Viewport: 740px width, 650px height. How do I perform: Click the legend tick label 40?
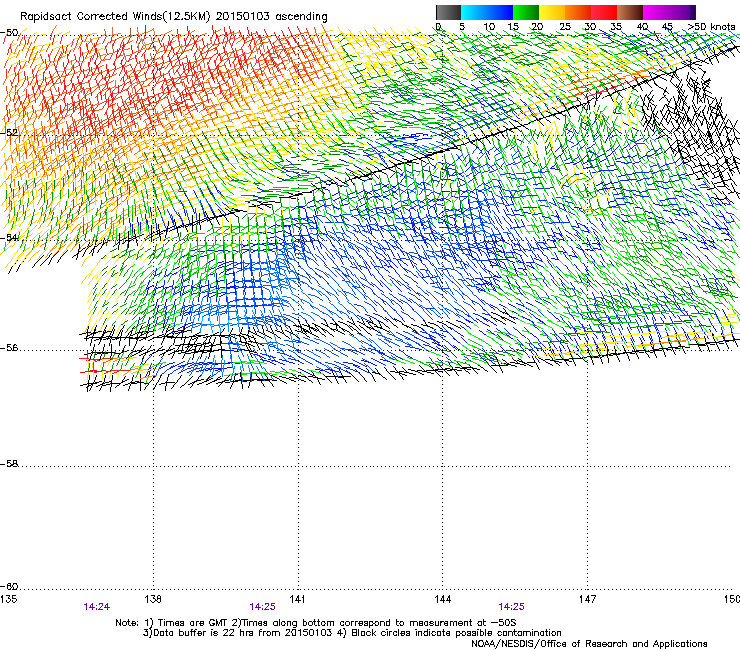click(642, 27)
